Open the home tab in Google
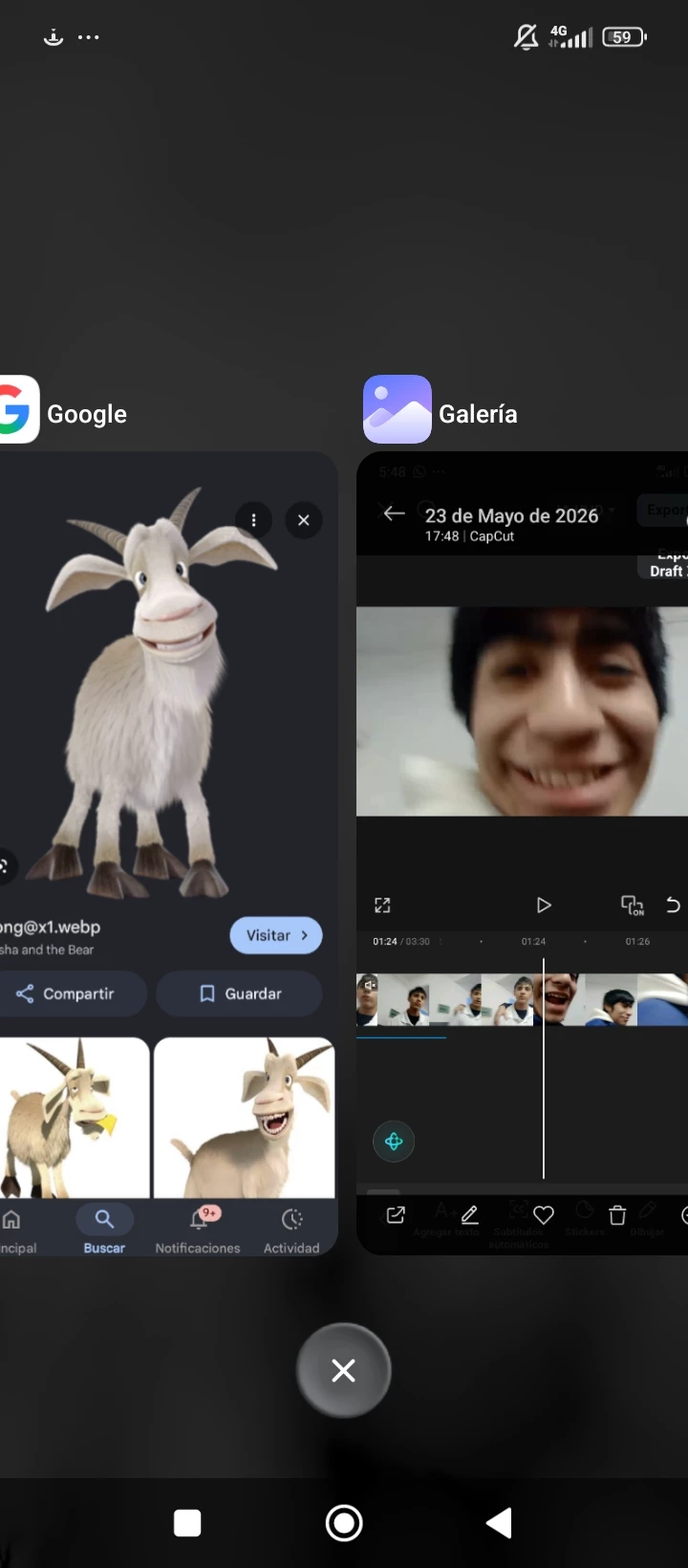 pyautogui.click(x=14, y=1230)
